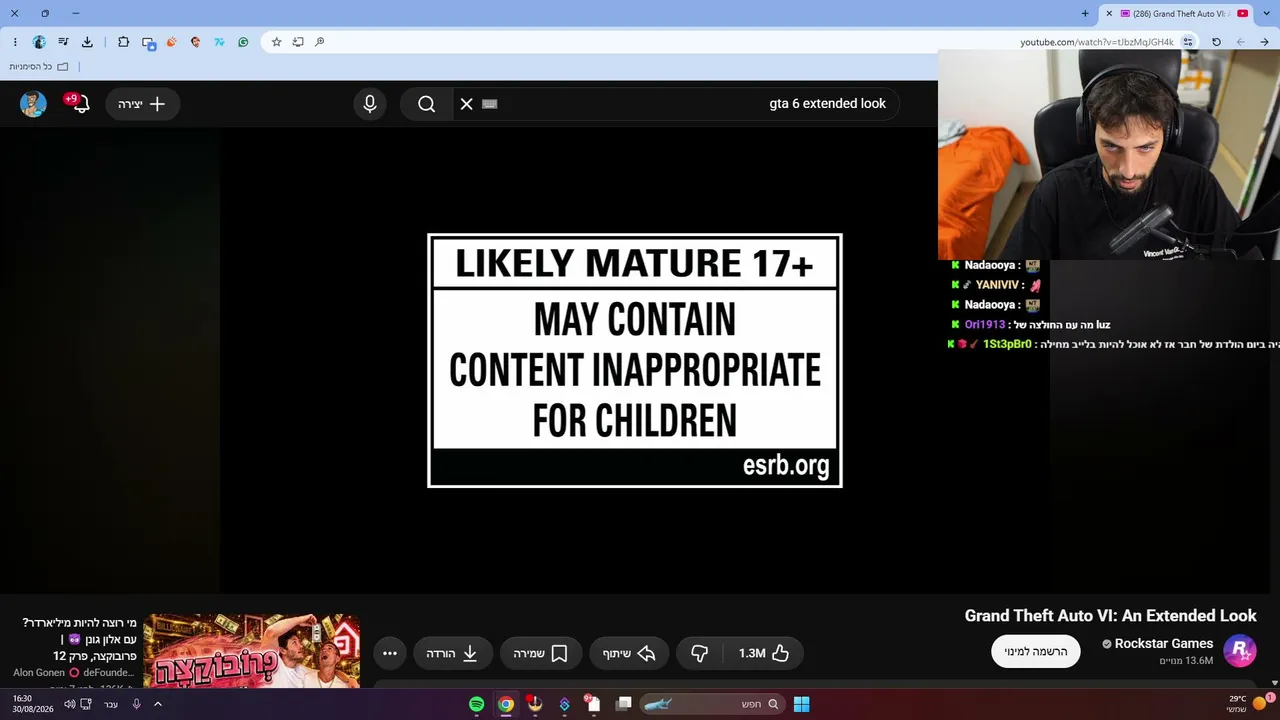The image size is (1280, 720).
Task: Open Chrome's three-dot menu
Action: pos(15,42)
